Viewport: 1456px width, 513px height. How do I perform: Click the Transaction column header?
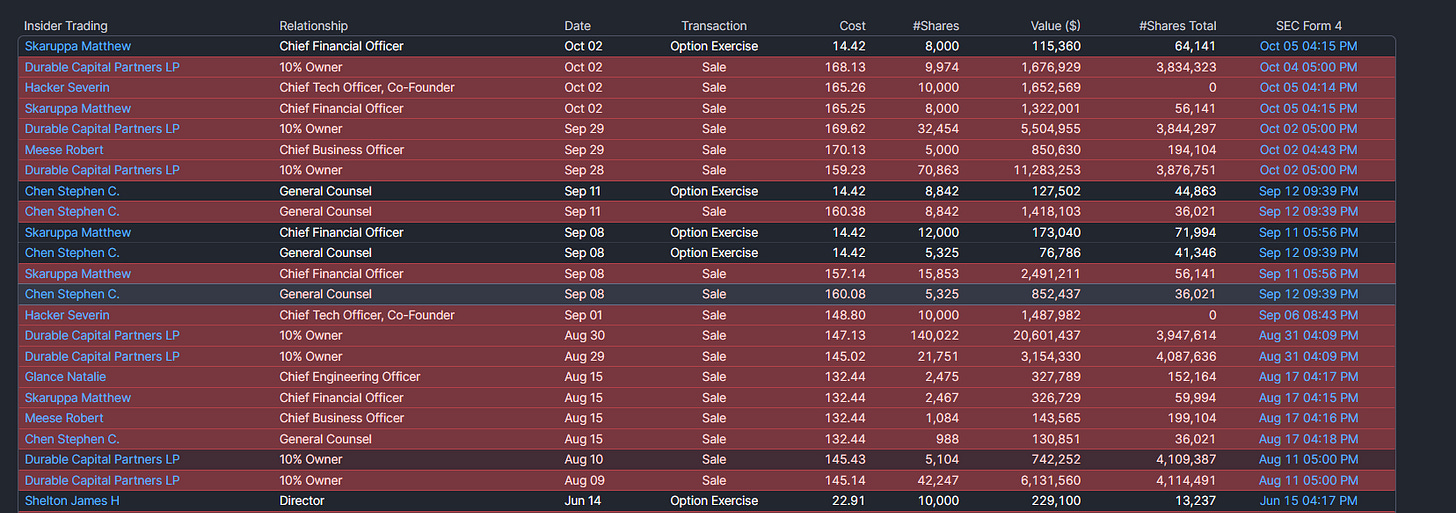point(714,26)
